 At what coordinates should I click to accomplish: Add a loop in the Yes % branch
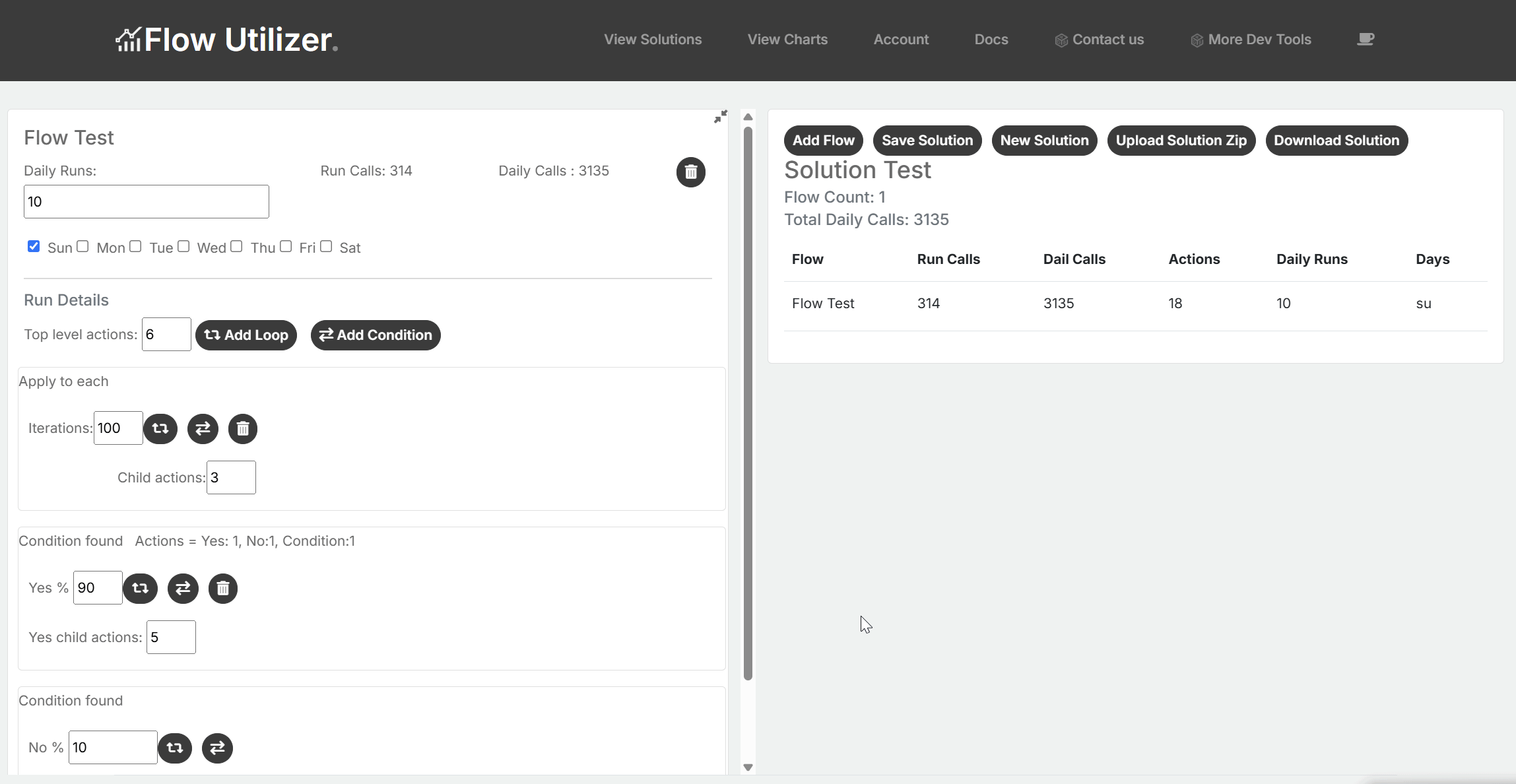140,588
